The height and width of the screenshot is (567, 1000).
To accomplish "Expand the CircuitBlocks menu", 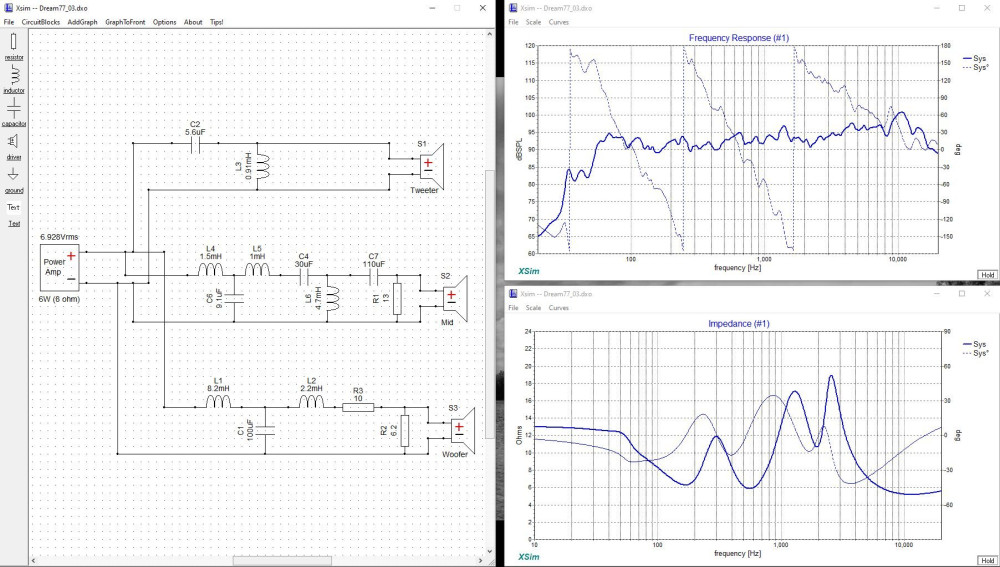I will tap(42, 22).
